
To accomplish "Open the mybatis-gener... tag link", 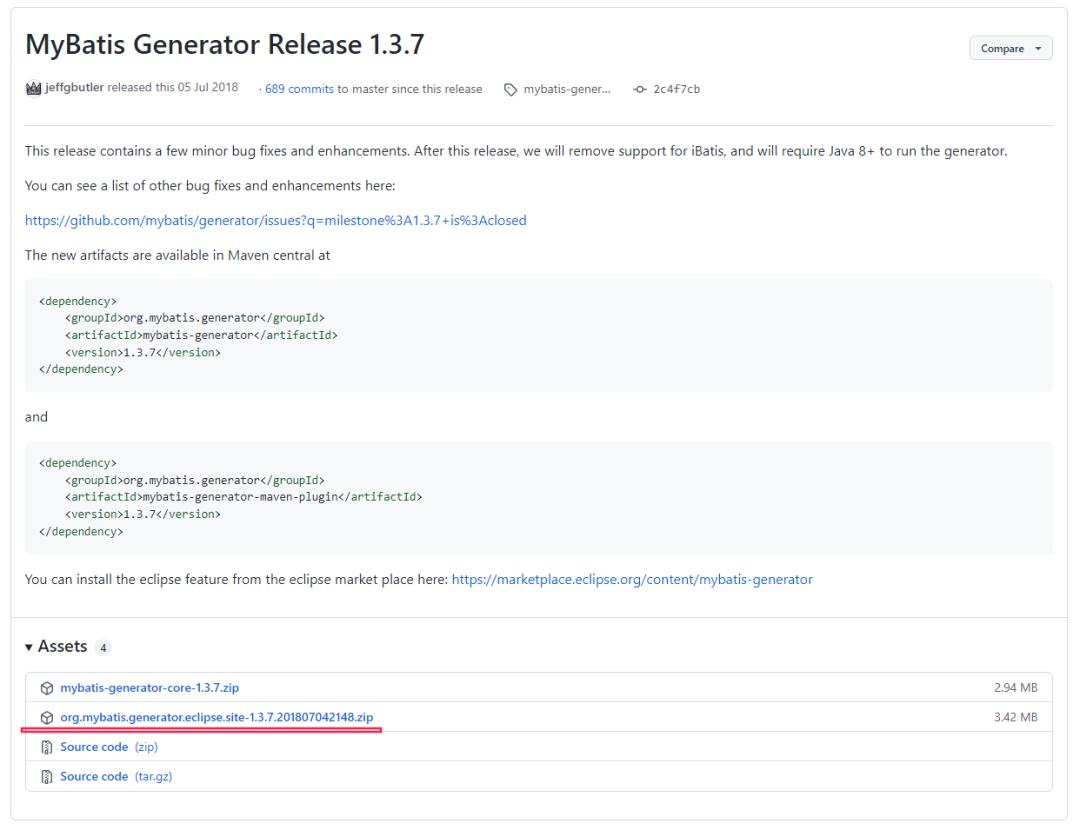I will [567, 89].
